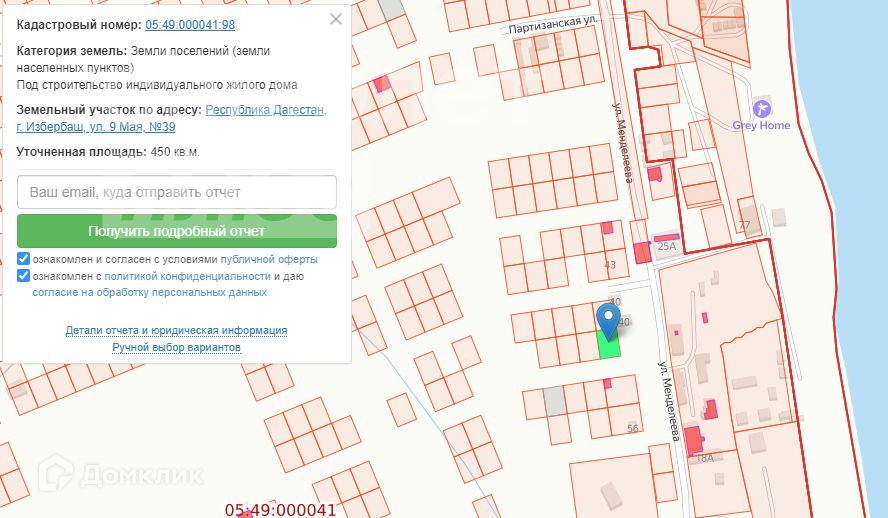Image resolution: width=888 pixels, height=518 pixels.
Task: Close the cadastral info panel
Action: coord(336,19)
